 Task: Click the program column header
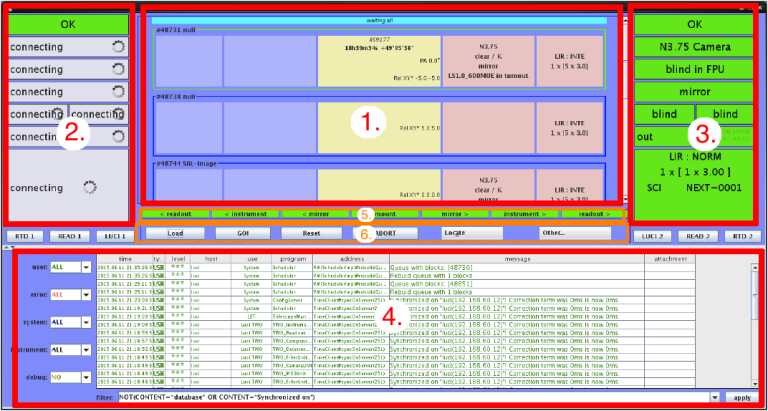[292, 259]
